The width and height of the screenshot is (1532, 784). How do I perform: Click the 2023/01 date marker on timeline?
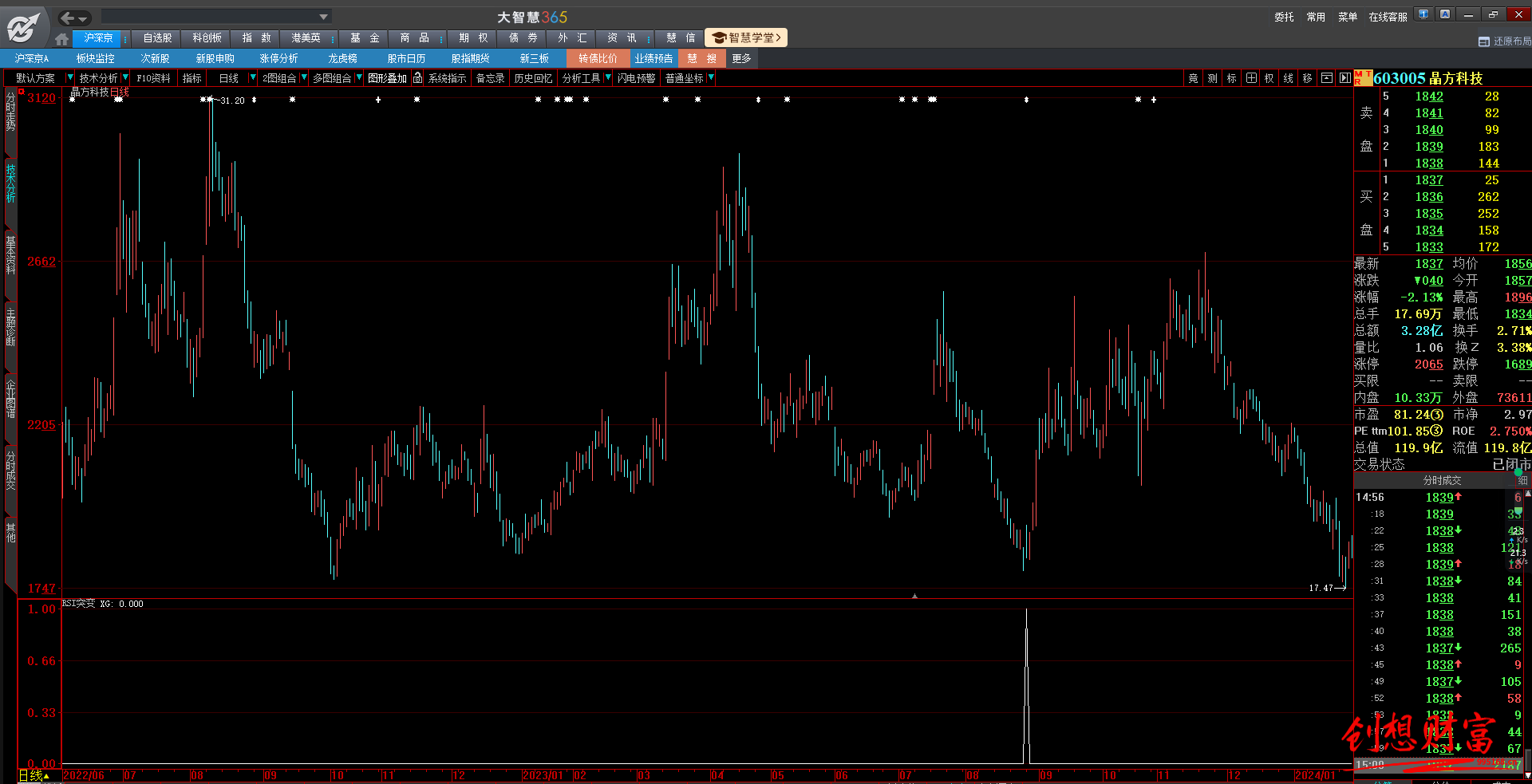coord(543,775)
